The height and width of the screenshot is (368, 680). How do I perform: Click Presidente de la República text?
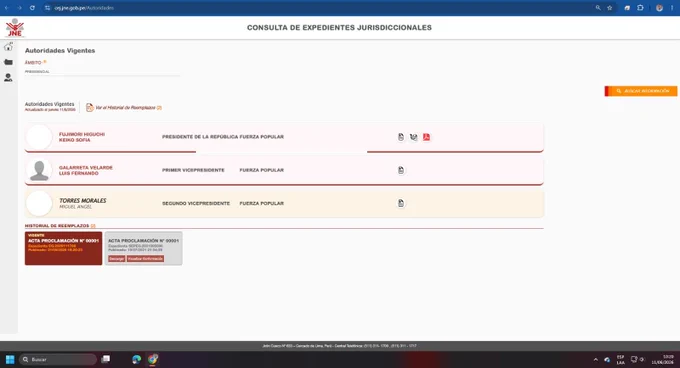pos(200,137)
